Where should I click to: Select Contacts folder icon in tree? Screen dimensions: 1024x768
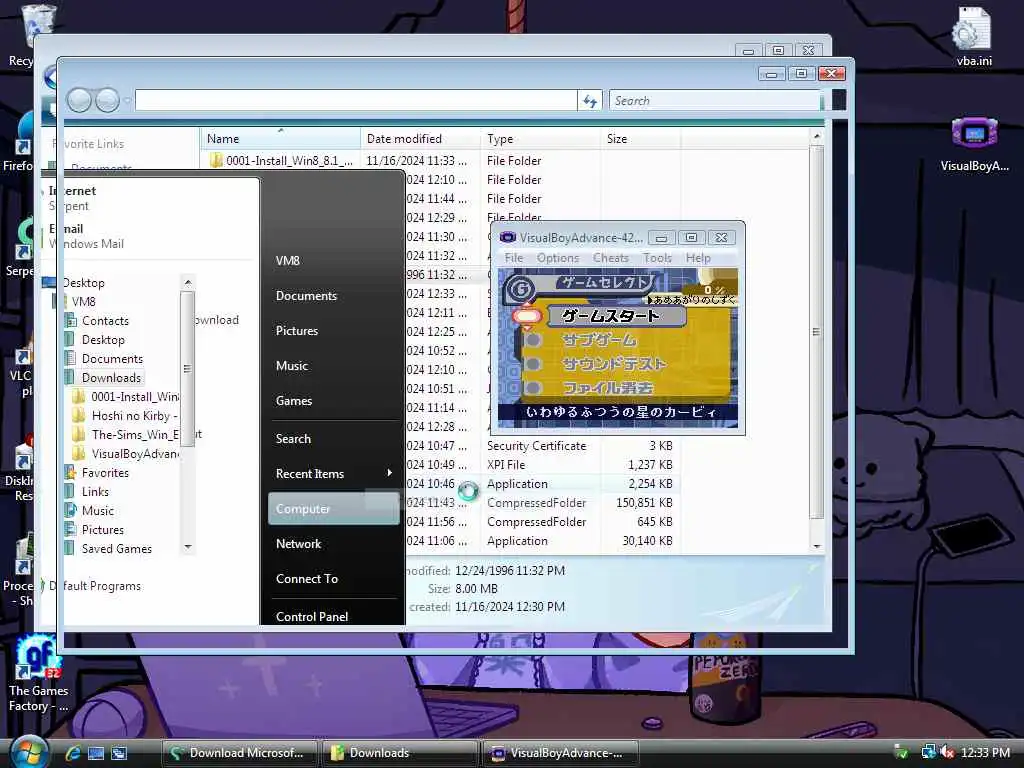[71, 321]
